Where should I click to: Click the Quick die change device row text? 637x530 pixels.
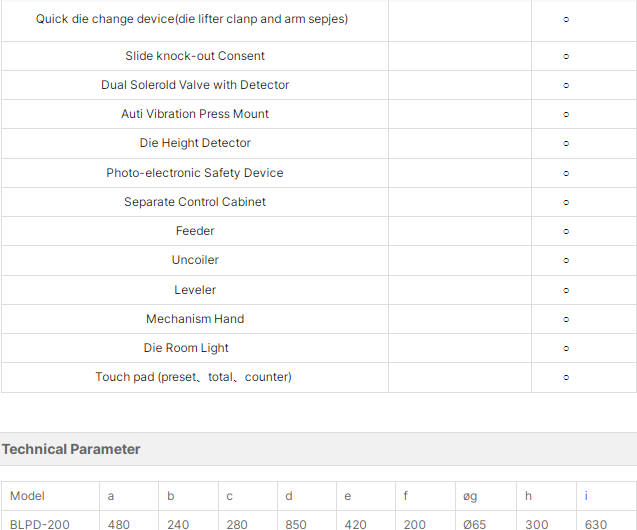click(x=192, y=19)
